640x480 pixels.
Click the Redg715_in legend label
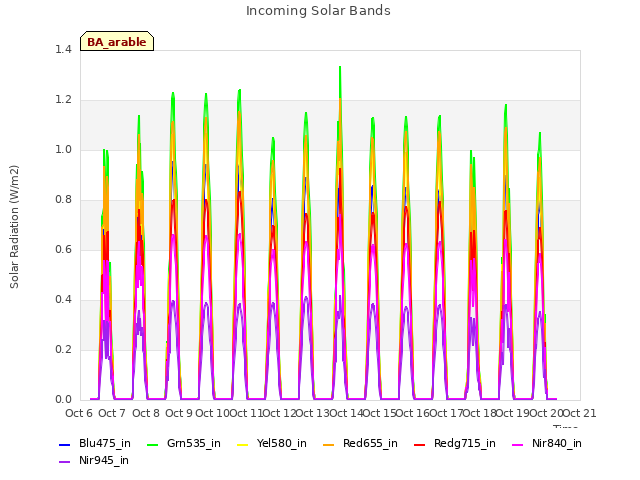tap(464, 443)
